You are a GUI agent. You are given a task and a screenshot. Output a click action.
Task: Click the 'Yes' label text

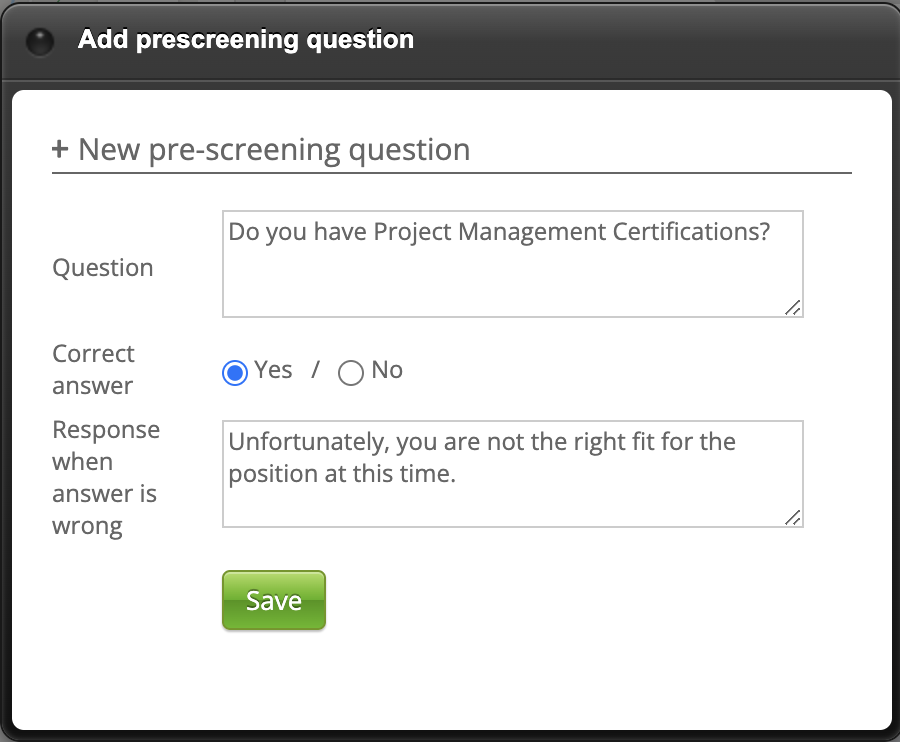(273, 370)
